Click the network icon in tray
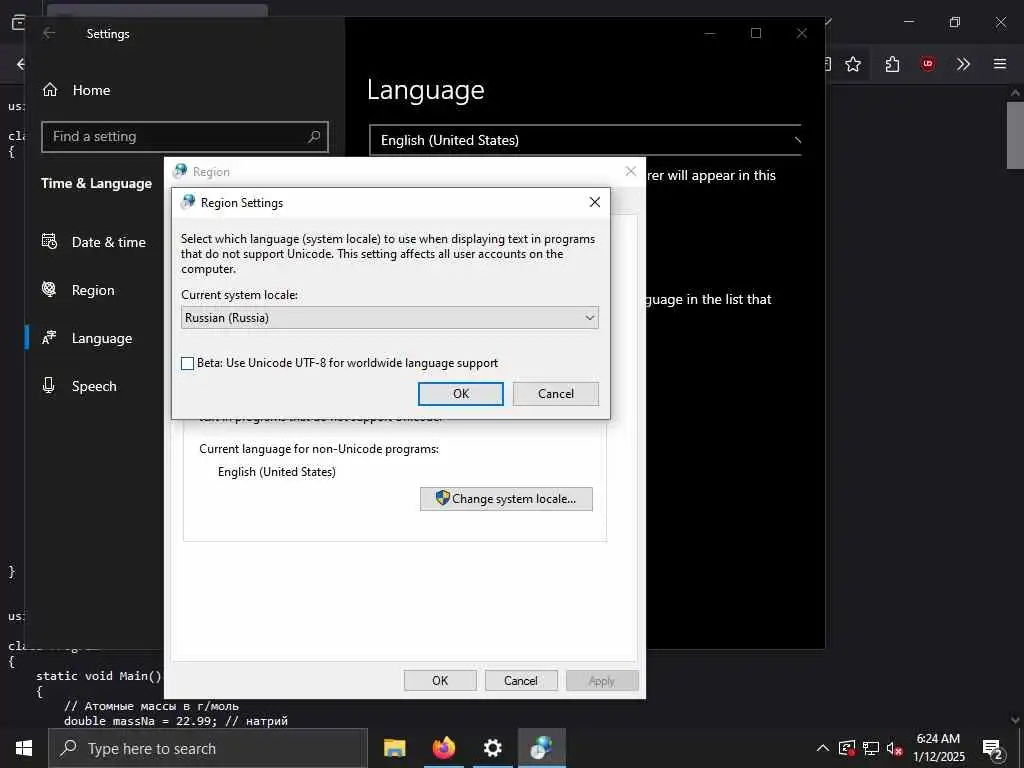Screen dimensions: 1024x768 click(871, 748)
